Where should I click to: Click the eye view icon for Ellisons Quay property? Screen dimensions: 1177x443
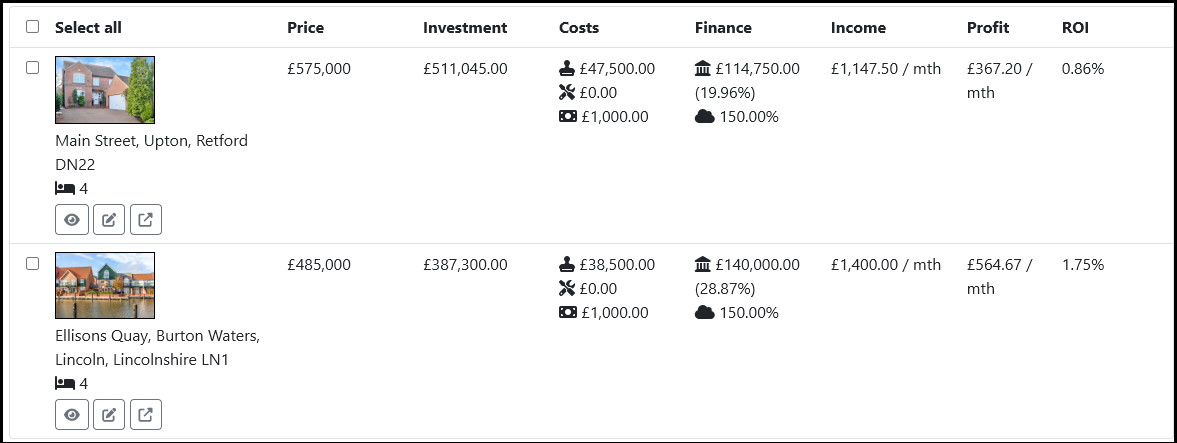(72, 414)
